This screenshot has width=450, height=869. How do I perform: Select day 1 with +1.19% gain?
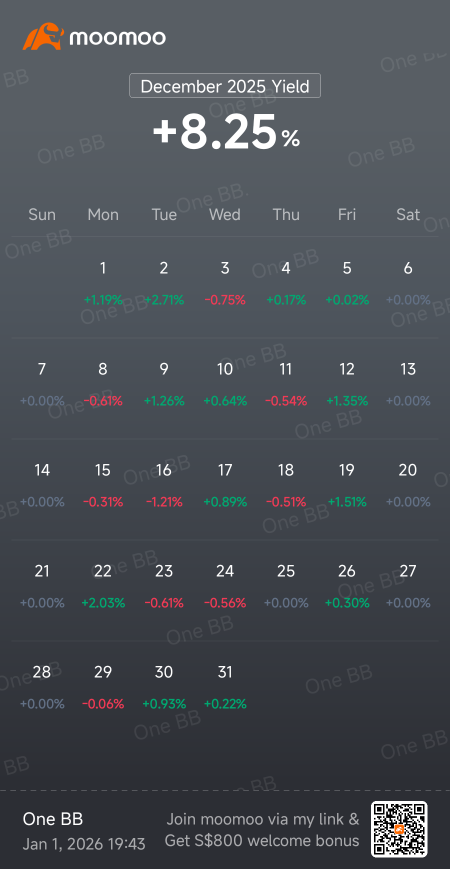pyautogui.click(x=103, y=284)
